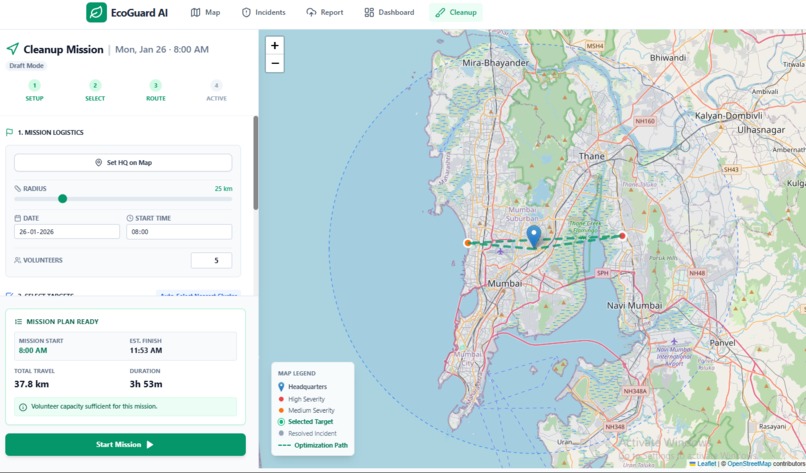Click the clock icon beside Start Time

coord(130,218)
